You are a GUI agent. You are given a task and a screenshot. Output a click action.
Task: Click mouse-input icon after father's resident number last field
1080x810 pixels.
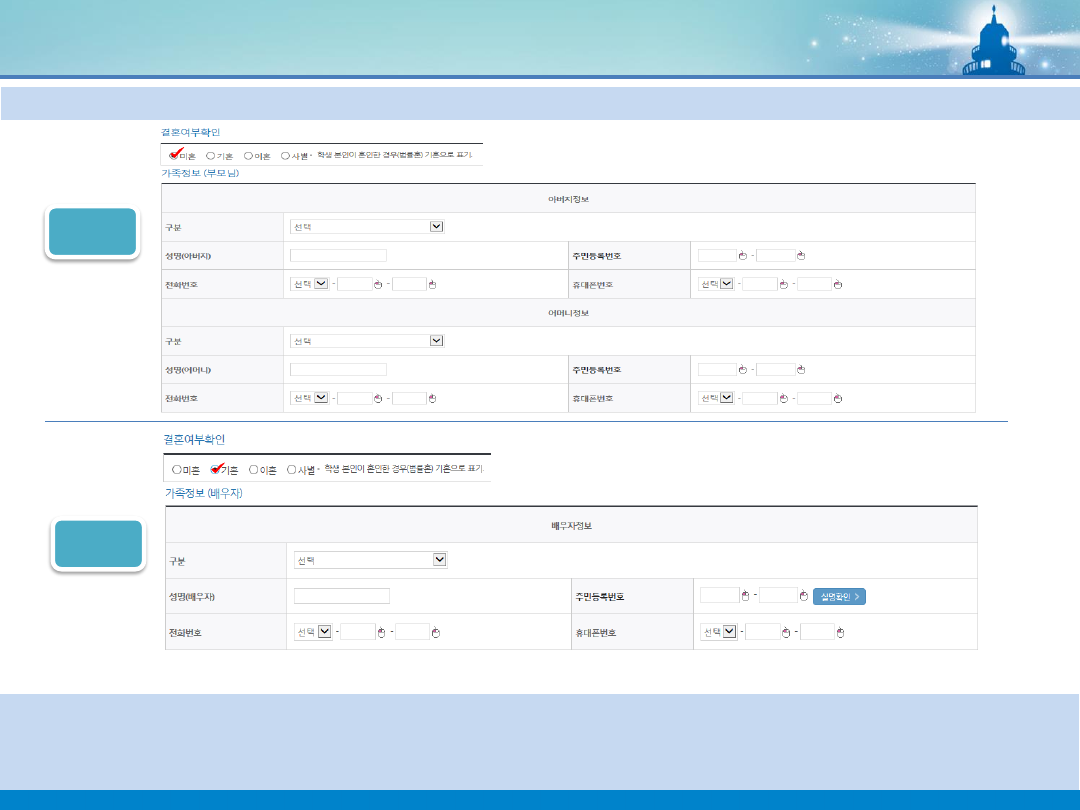coord(803,256)
